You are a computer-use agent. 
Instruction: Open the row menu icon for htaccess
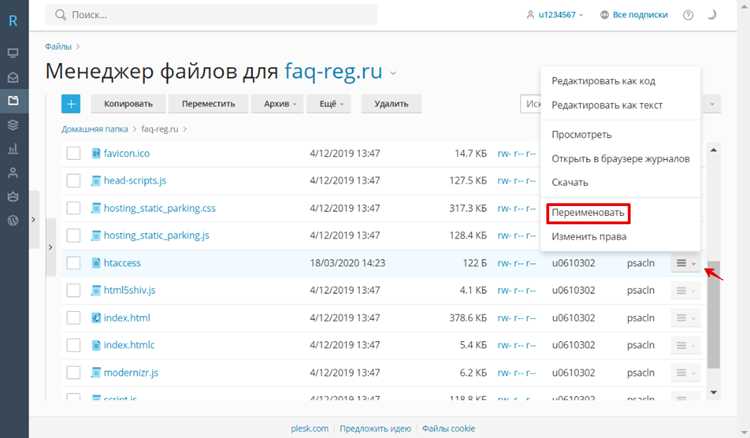685,263
